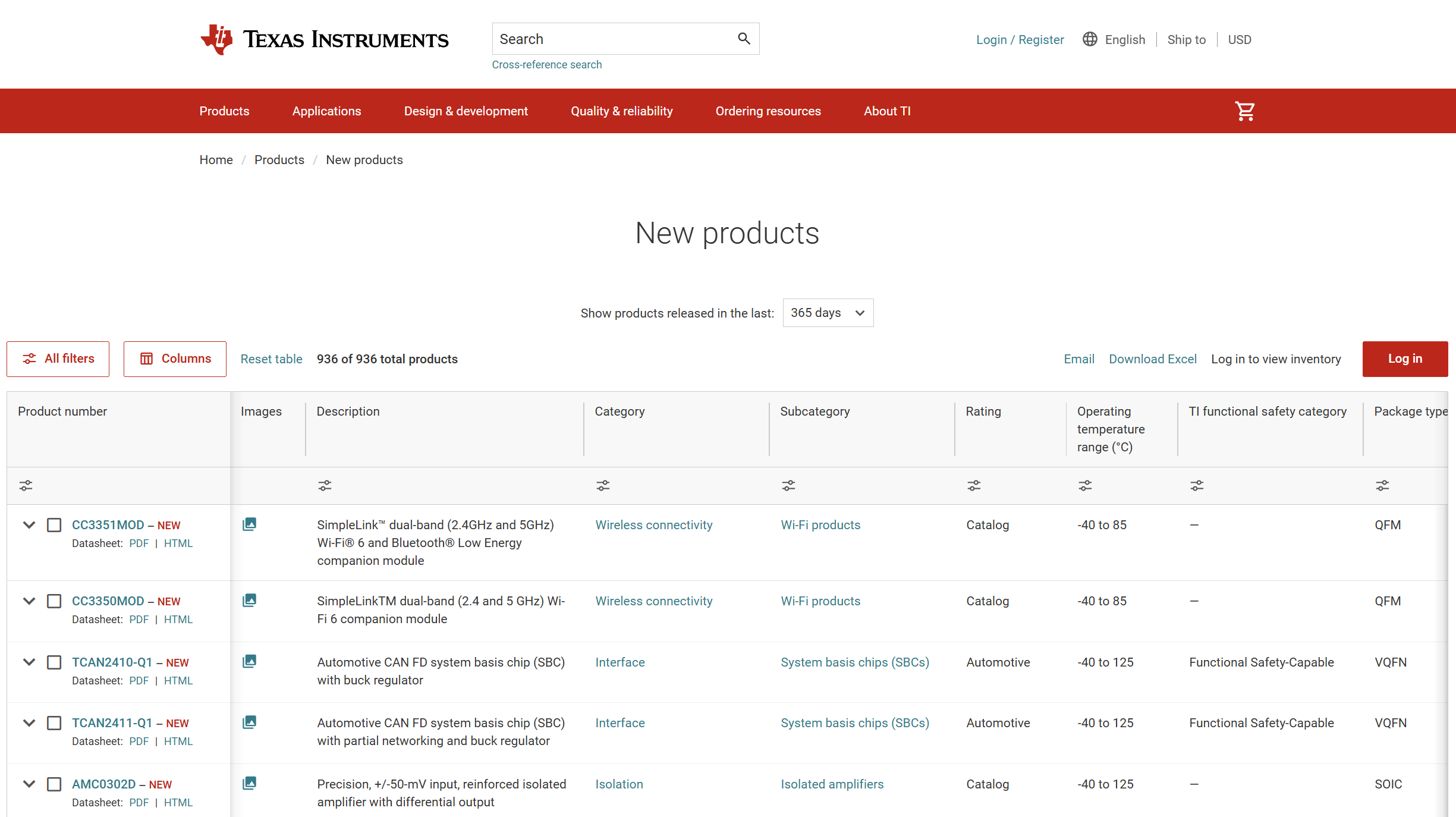The width and height of the screenshot is (1456, 817).
Task: Click the Download Excel link
Action: pyautogui.click(x=1152, y=359)
